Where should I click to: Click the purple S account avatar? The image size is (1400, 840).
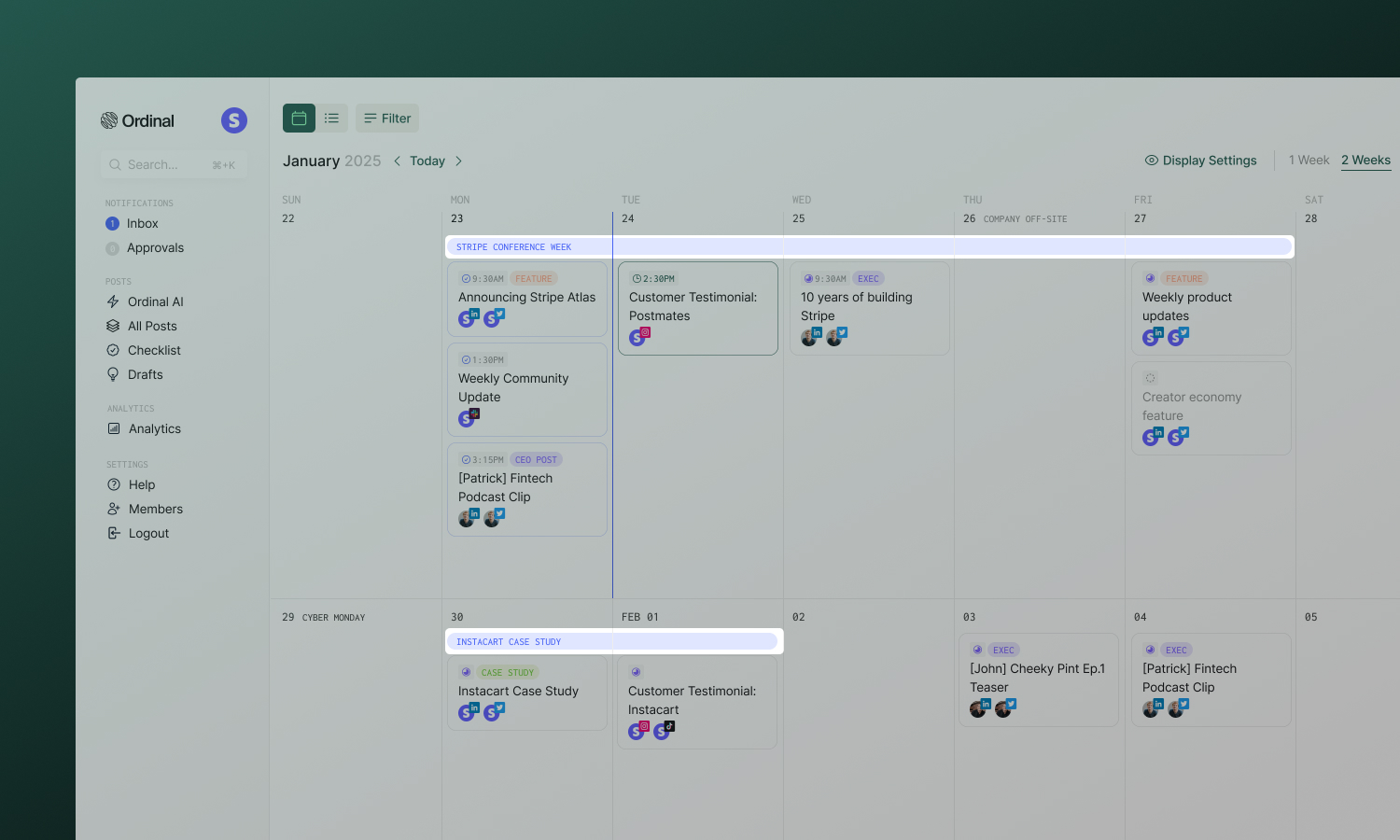click(x=234, y=120)
